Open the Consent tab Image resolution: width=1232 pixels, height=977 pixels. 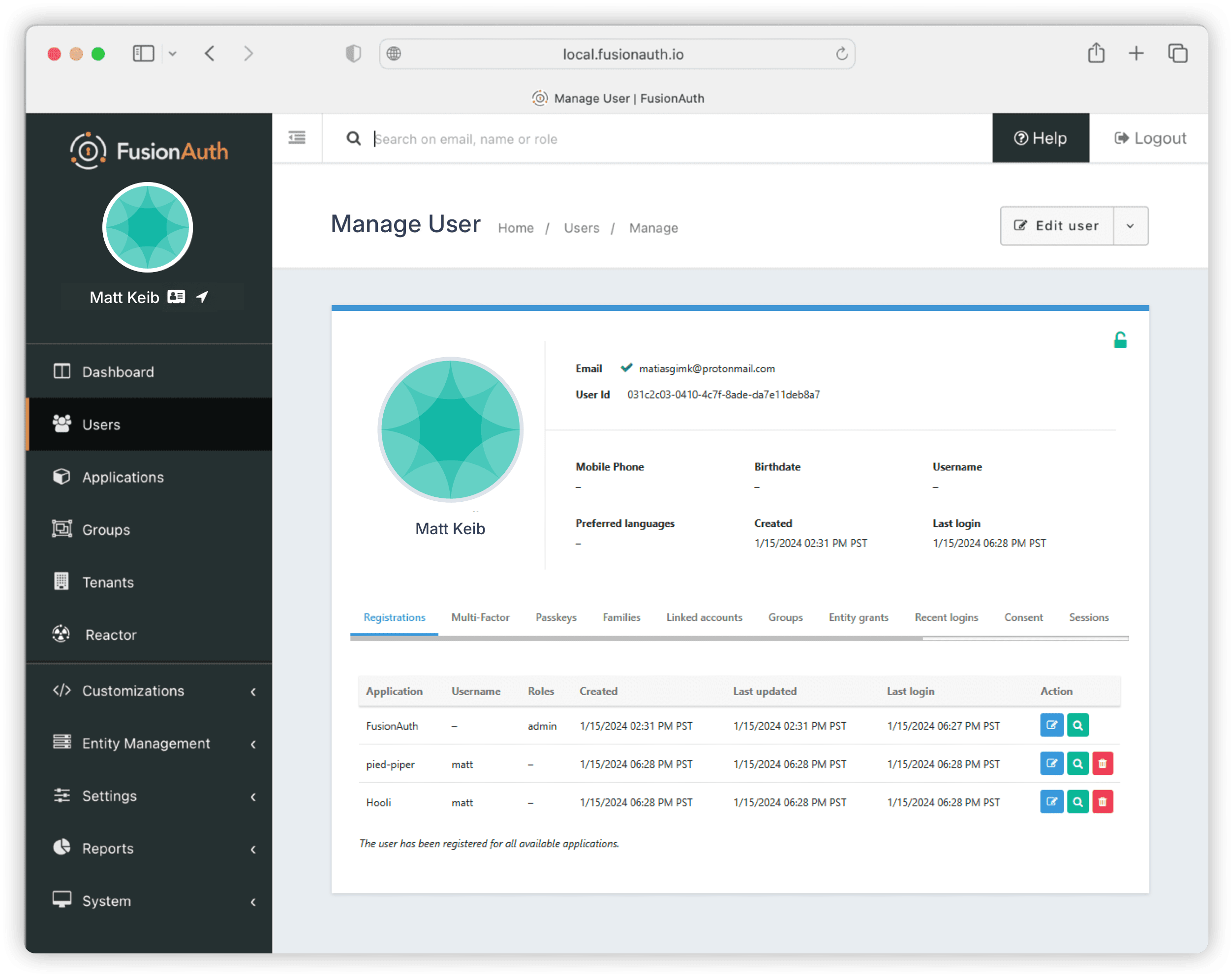[1023, 617]
